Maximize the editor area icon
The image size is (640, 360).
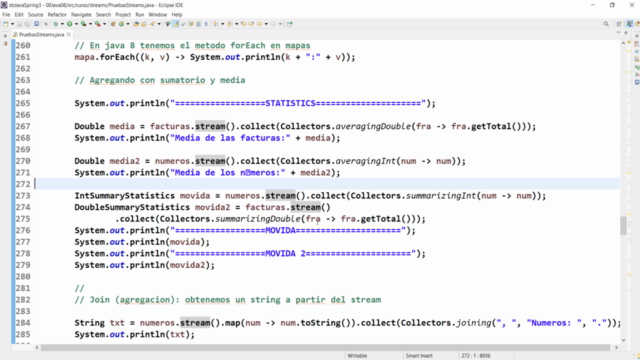[625, 33]
